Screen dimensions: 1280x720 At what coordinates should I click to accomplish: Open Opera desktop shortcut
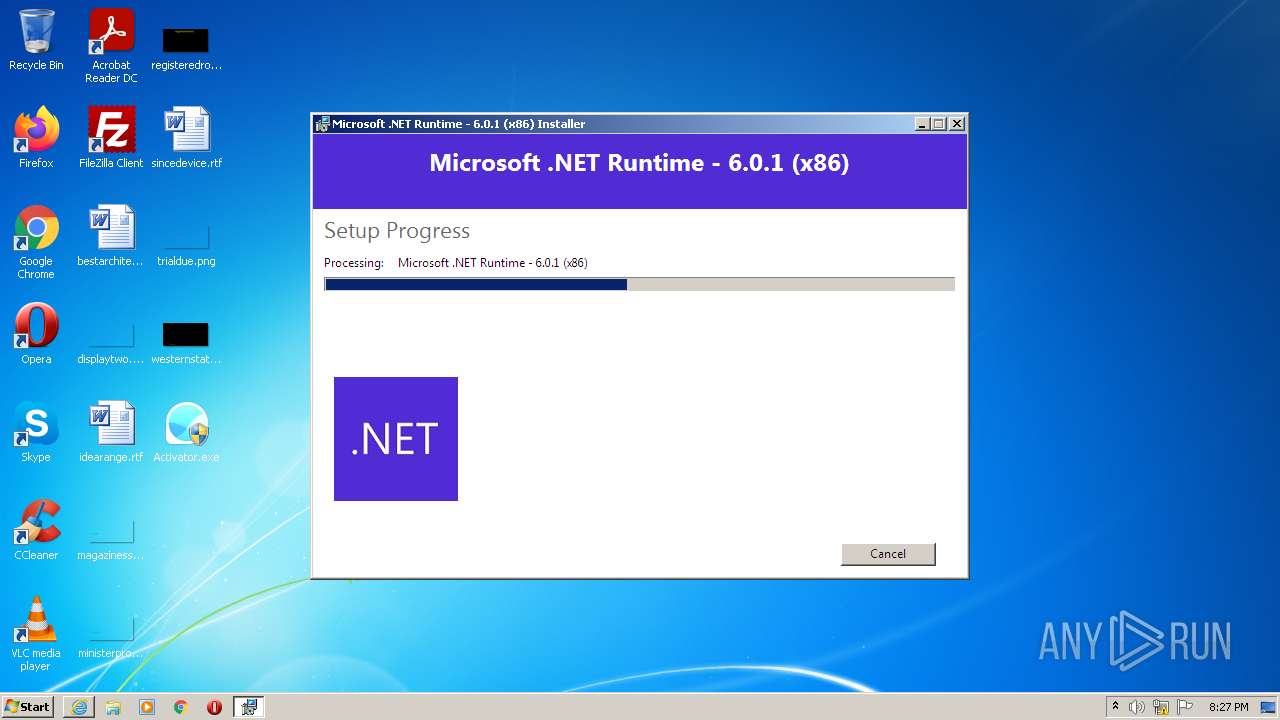point(36,334)
